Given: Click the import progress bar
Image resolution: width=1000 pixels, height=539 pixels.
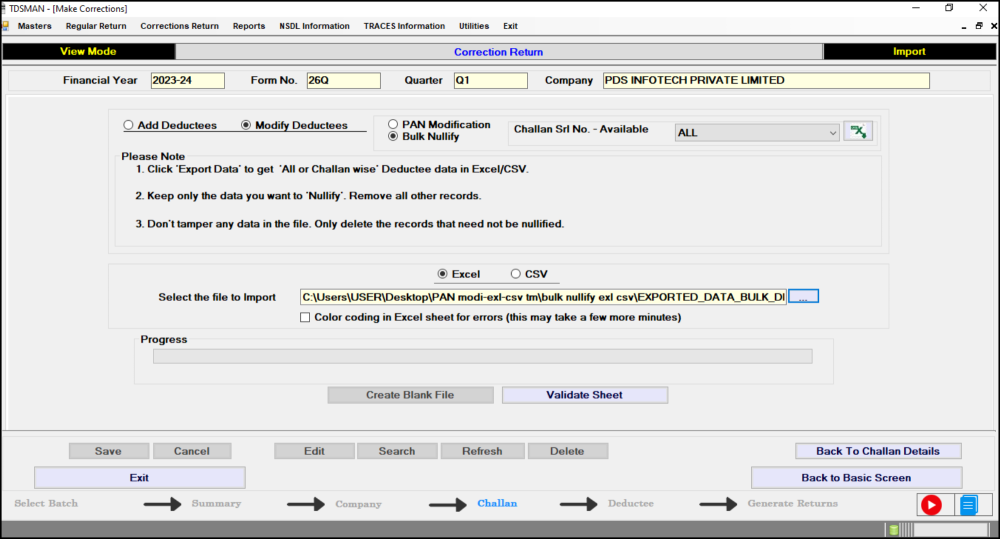Looking at the screenshot, I should click(x=482, y=356).
